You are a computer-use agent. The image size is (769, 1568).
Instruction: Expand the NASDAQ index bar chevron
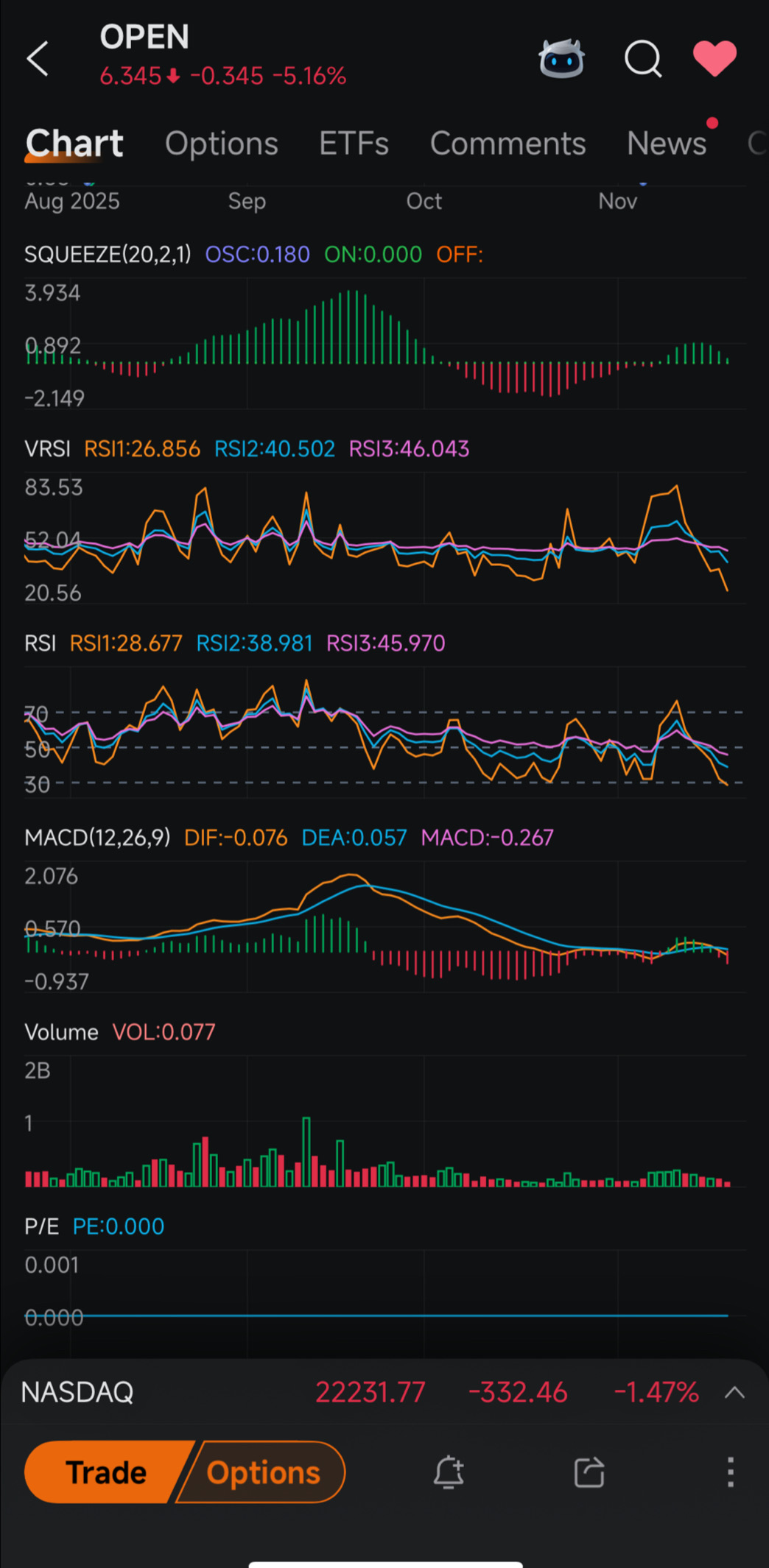click(734, 1392)
